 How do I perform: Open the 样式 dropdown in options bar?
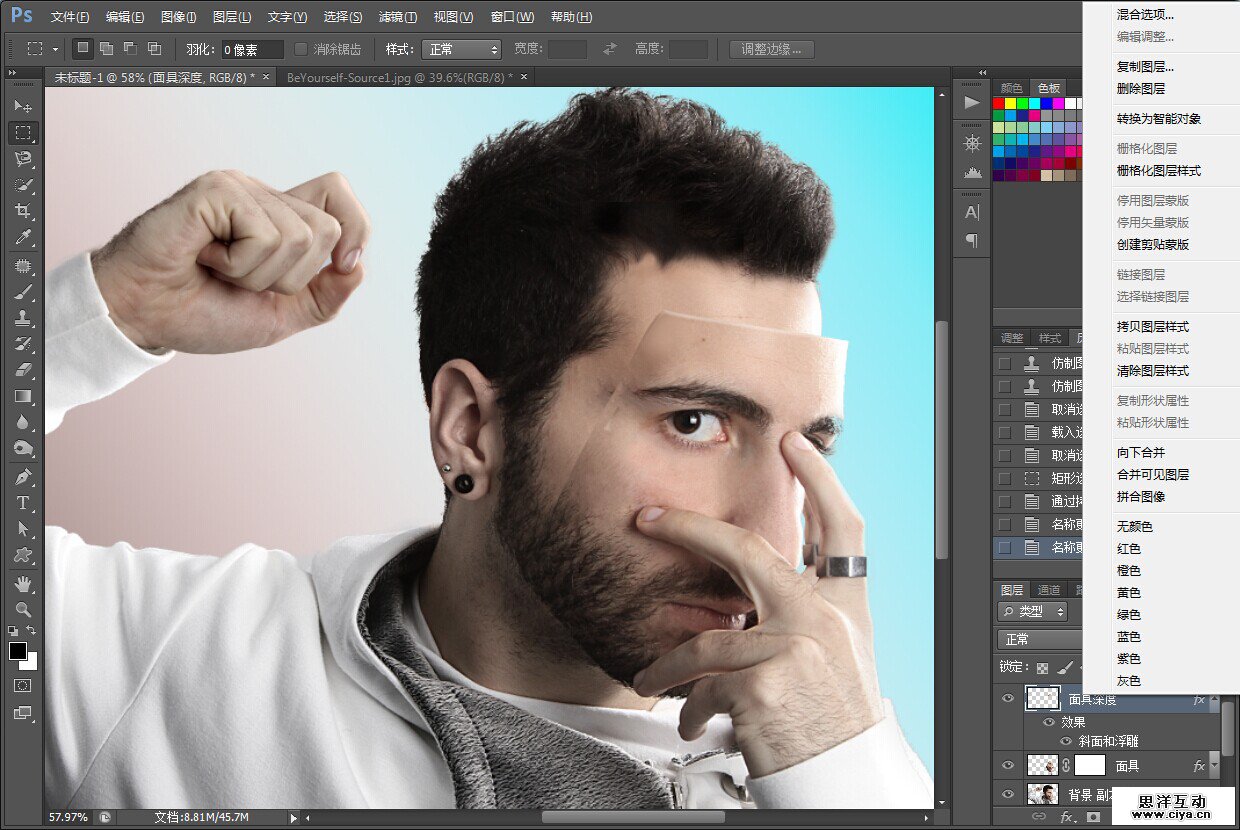461,49
